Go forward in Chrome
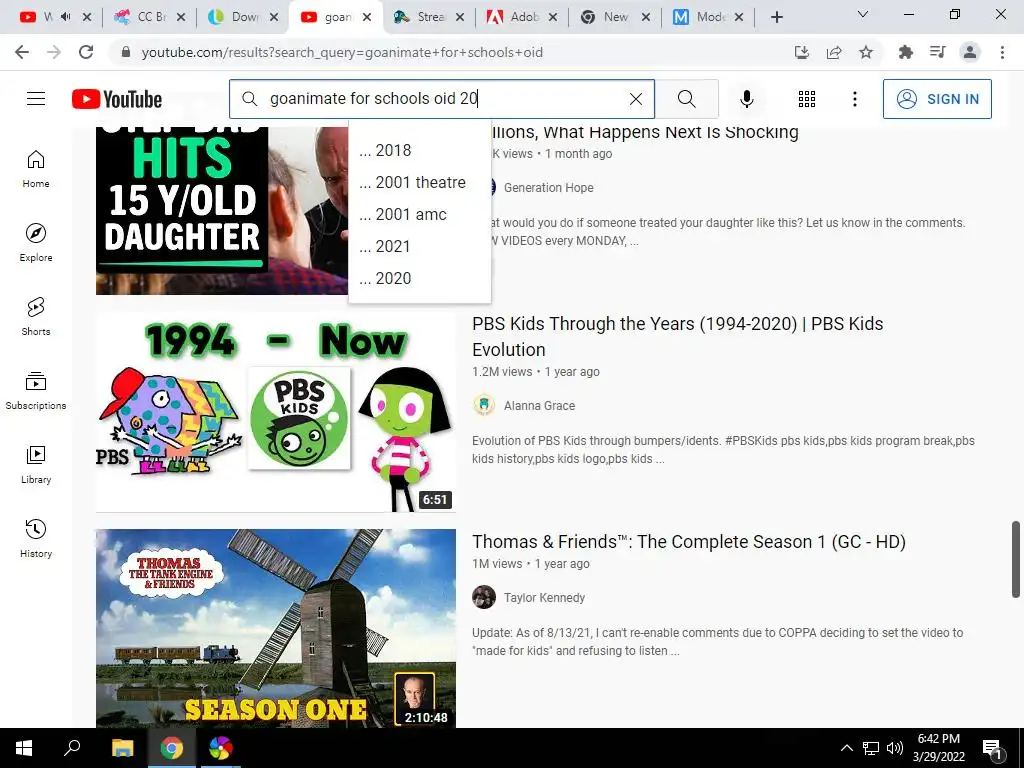This screenshot has width=1024, height=768. [54, 52]
